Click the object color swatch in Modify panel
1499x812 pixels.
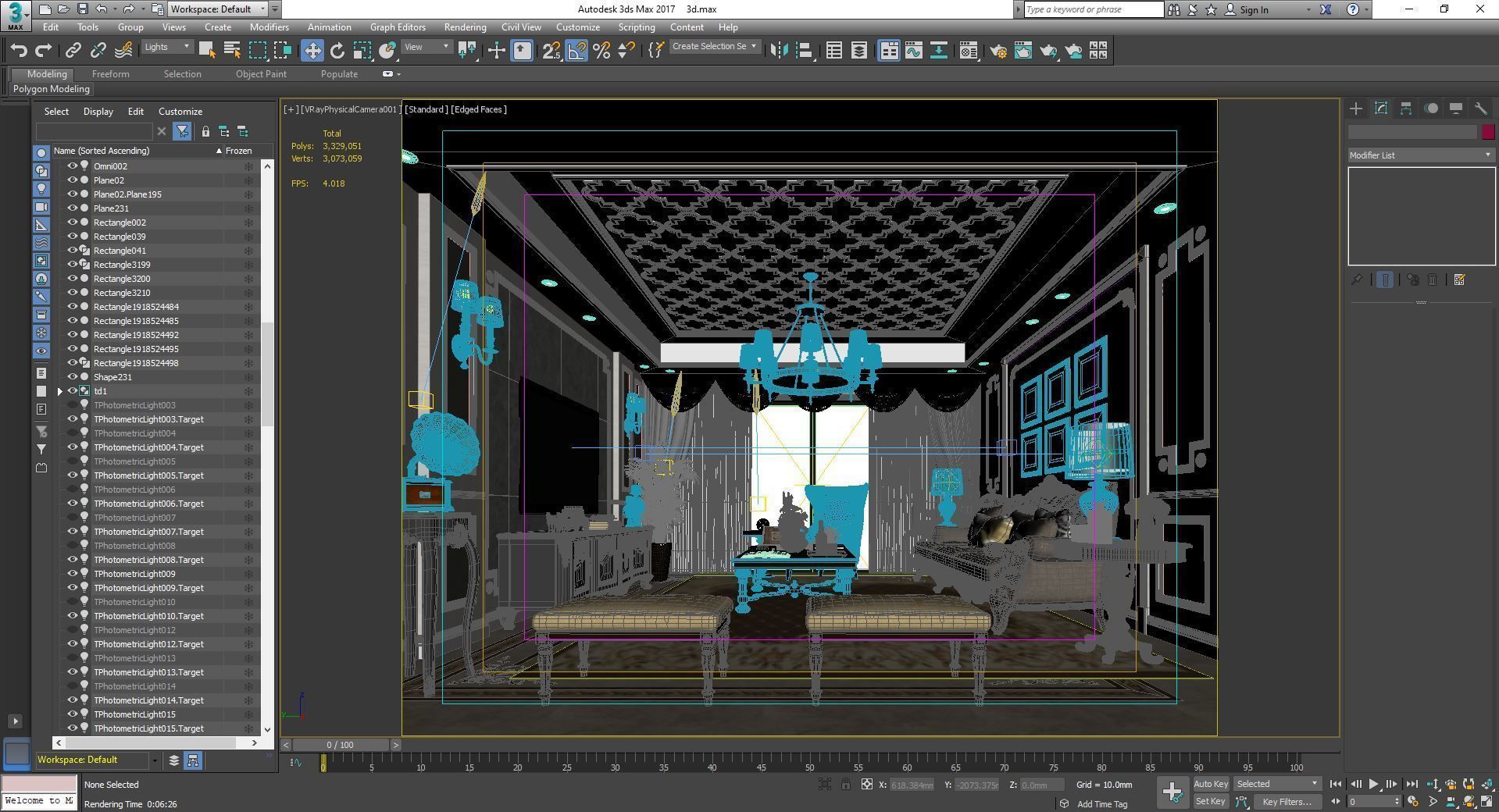[1488, 132]
